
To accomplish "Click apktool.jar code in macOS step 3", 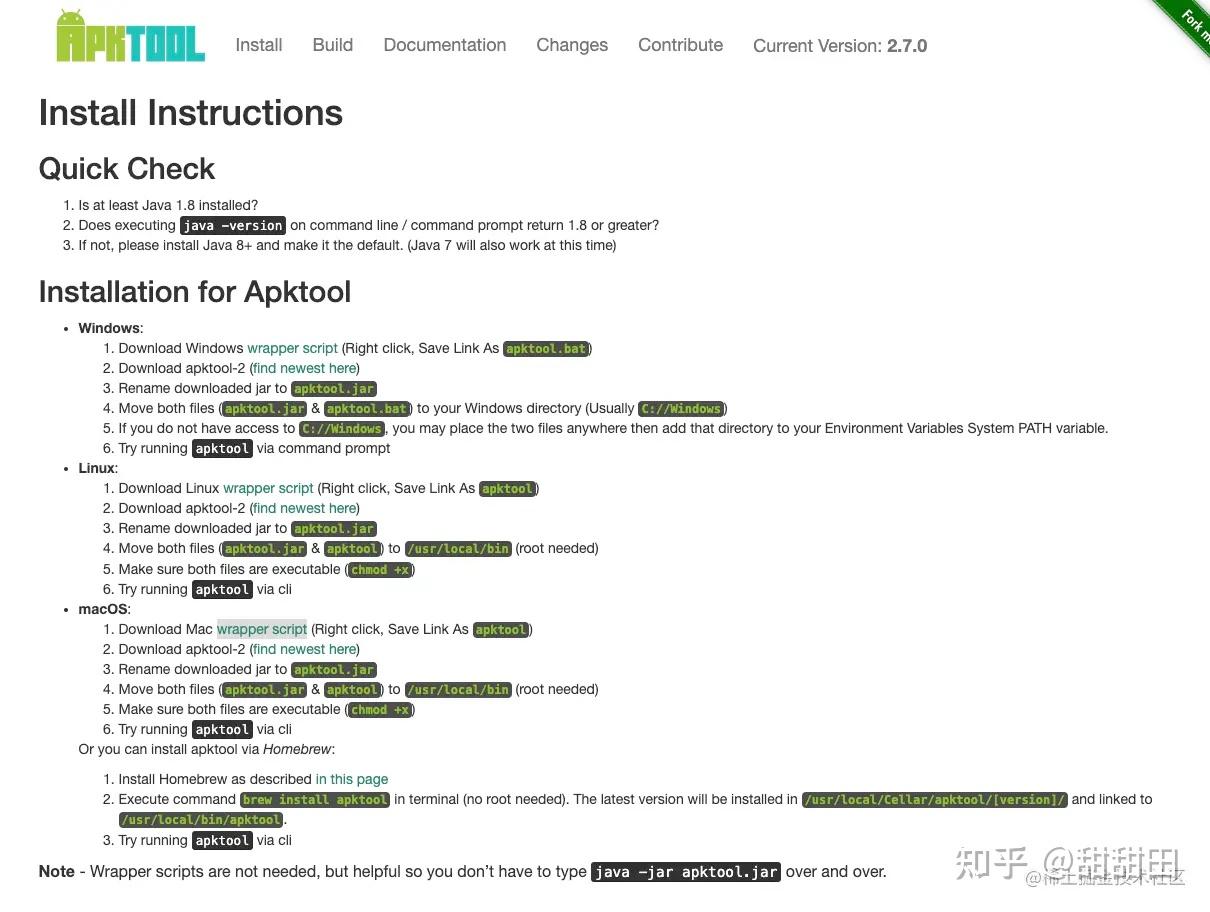I will pyautogui.click(x=334, y=670).
